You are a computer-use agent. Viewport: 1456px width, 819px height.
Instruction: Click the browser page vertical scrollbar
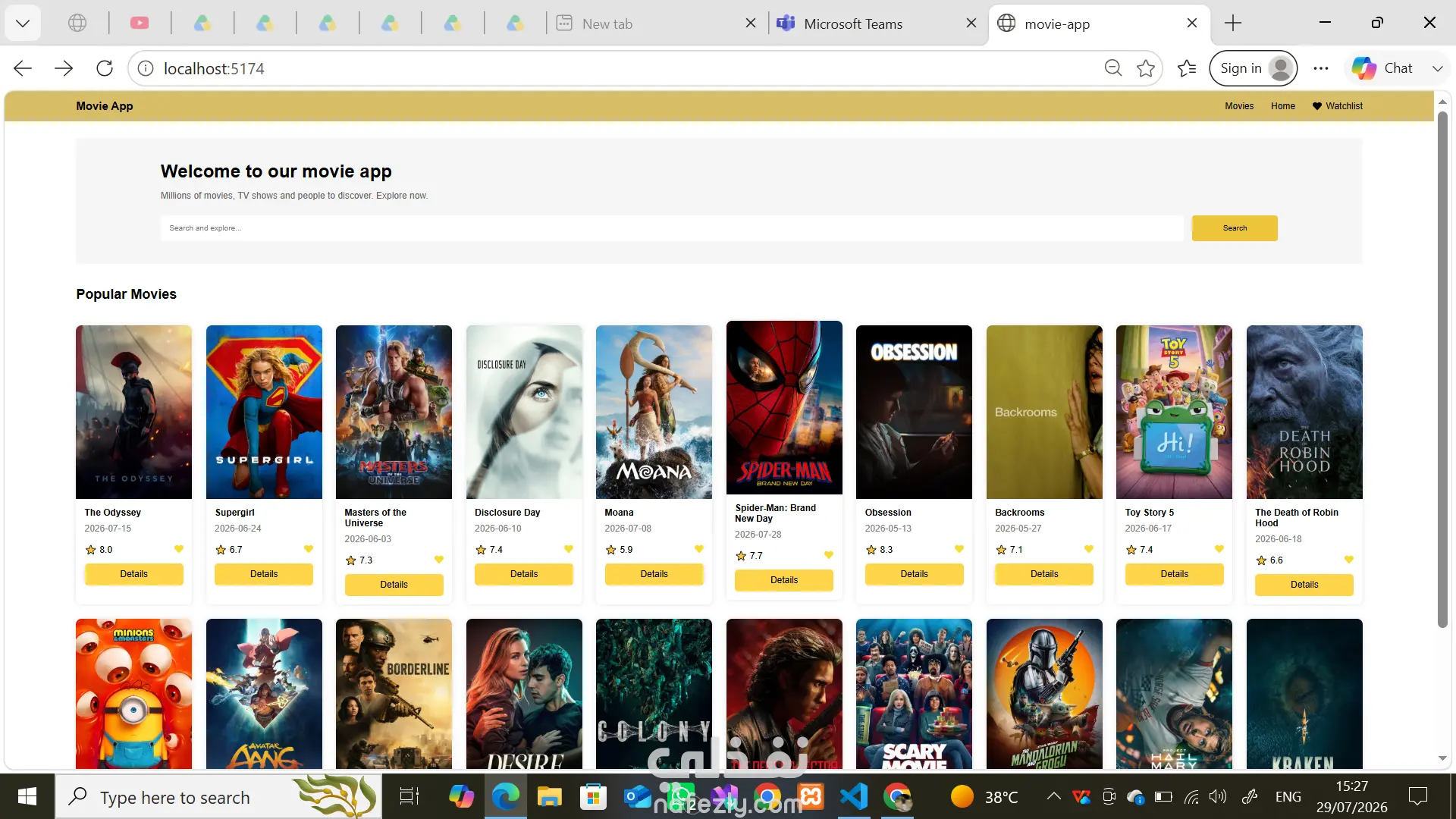click(x=1442, y=370)
